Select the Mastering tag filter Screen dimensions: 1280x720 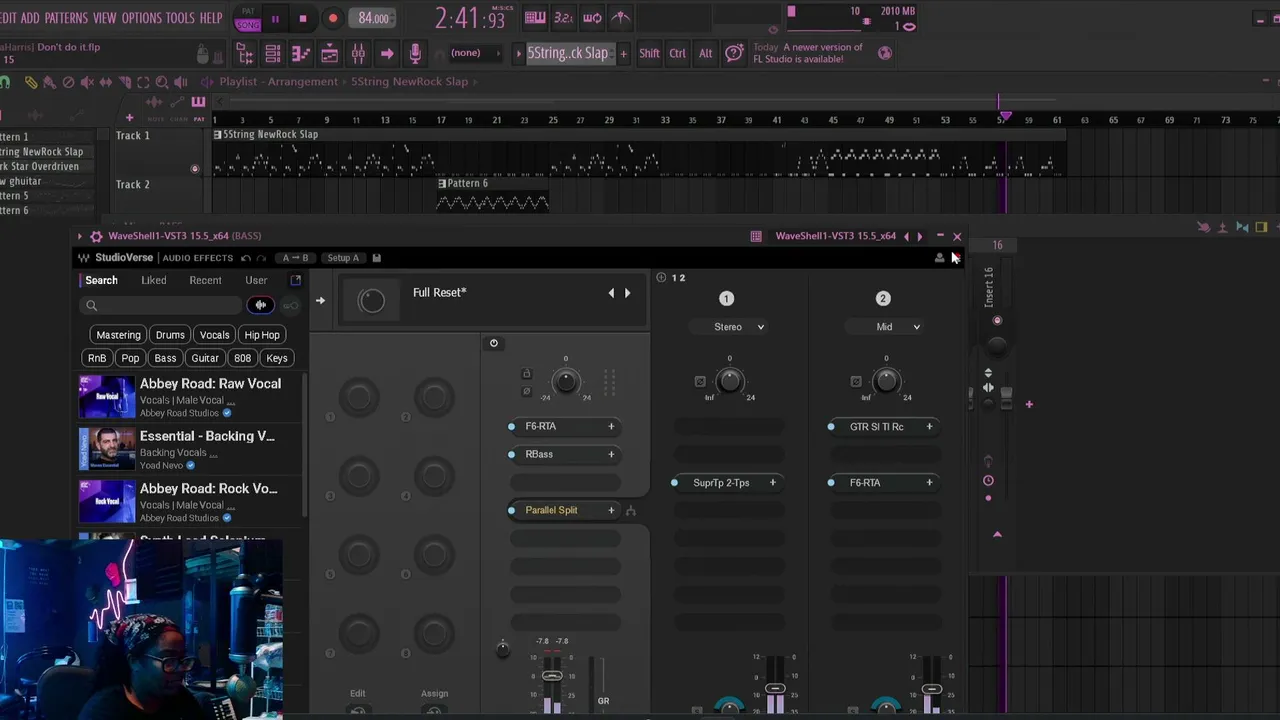118,335
